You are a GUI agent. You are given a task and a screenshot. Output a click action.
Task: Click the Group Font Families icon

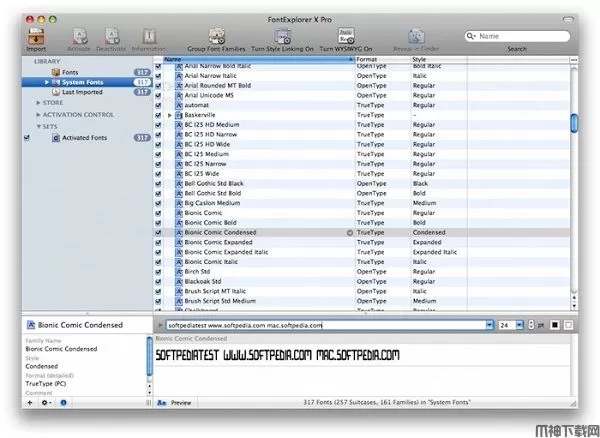coord(216,37)
